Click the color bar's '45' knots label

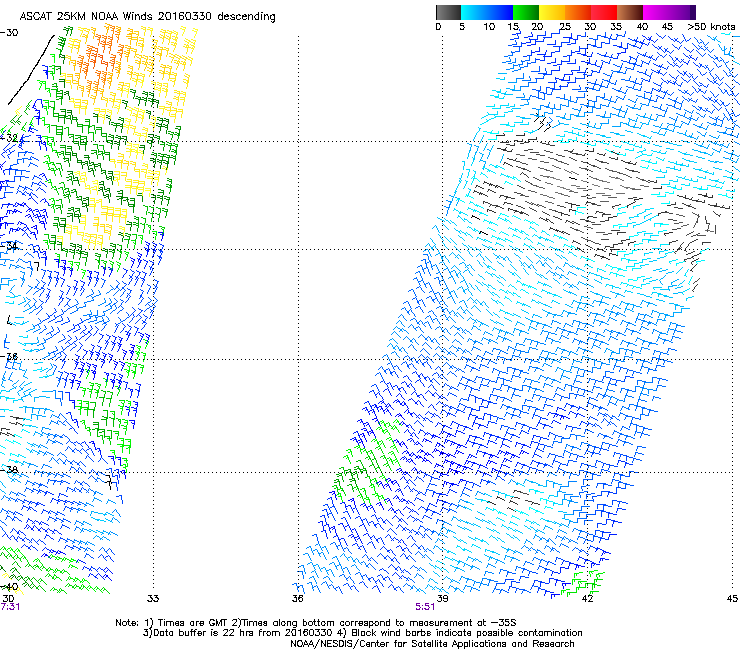(667, 27)
